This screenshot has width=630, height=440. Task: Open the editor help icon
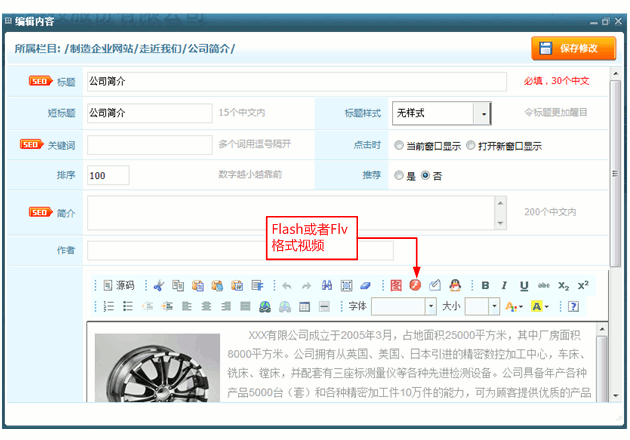click(574, 306)
